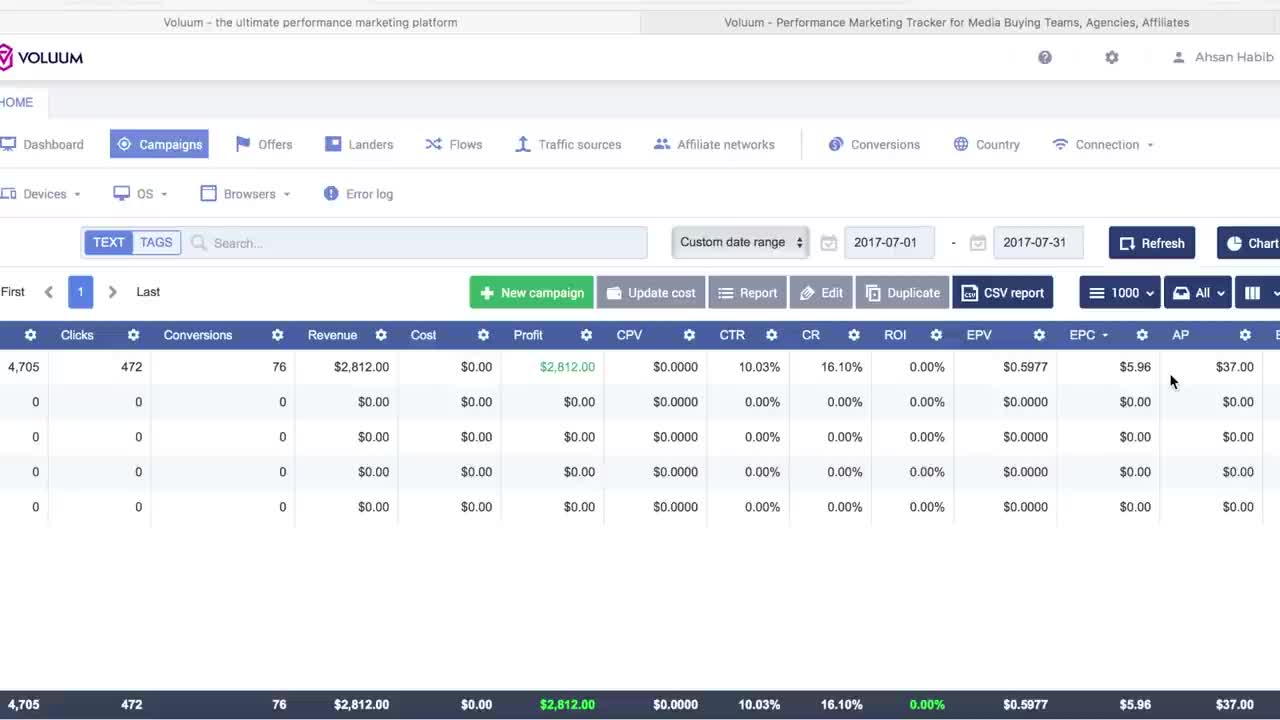Go to next page arrow
The image size is (1280, 720).
[112, 292]
